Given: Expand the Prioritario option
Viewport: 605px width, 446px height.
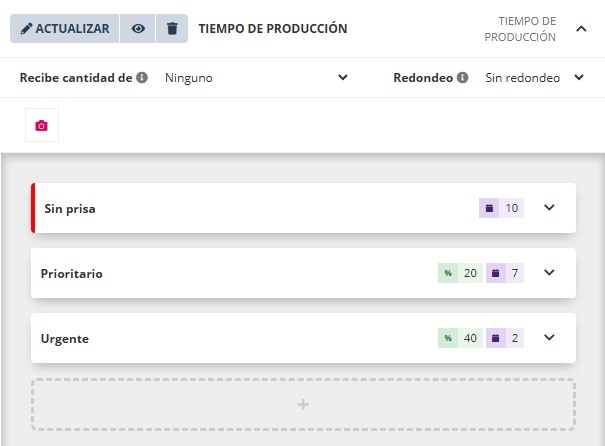Looking at the screenshot, I should [x=548, y=273].
